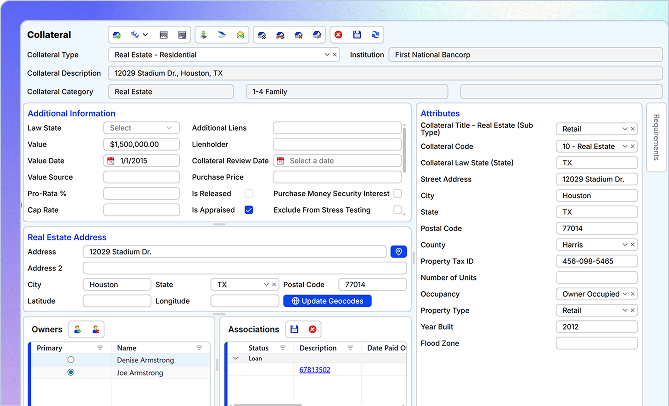Click the calendar icon for Value Date
The width and height of the screenshot is (669, 406).
coord(110,161)
